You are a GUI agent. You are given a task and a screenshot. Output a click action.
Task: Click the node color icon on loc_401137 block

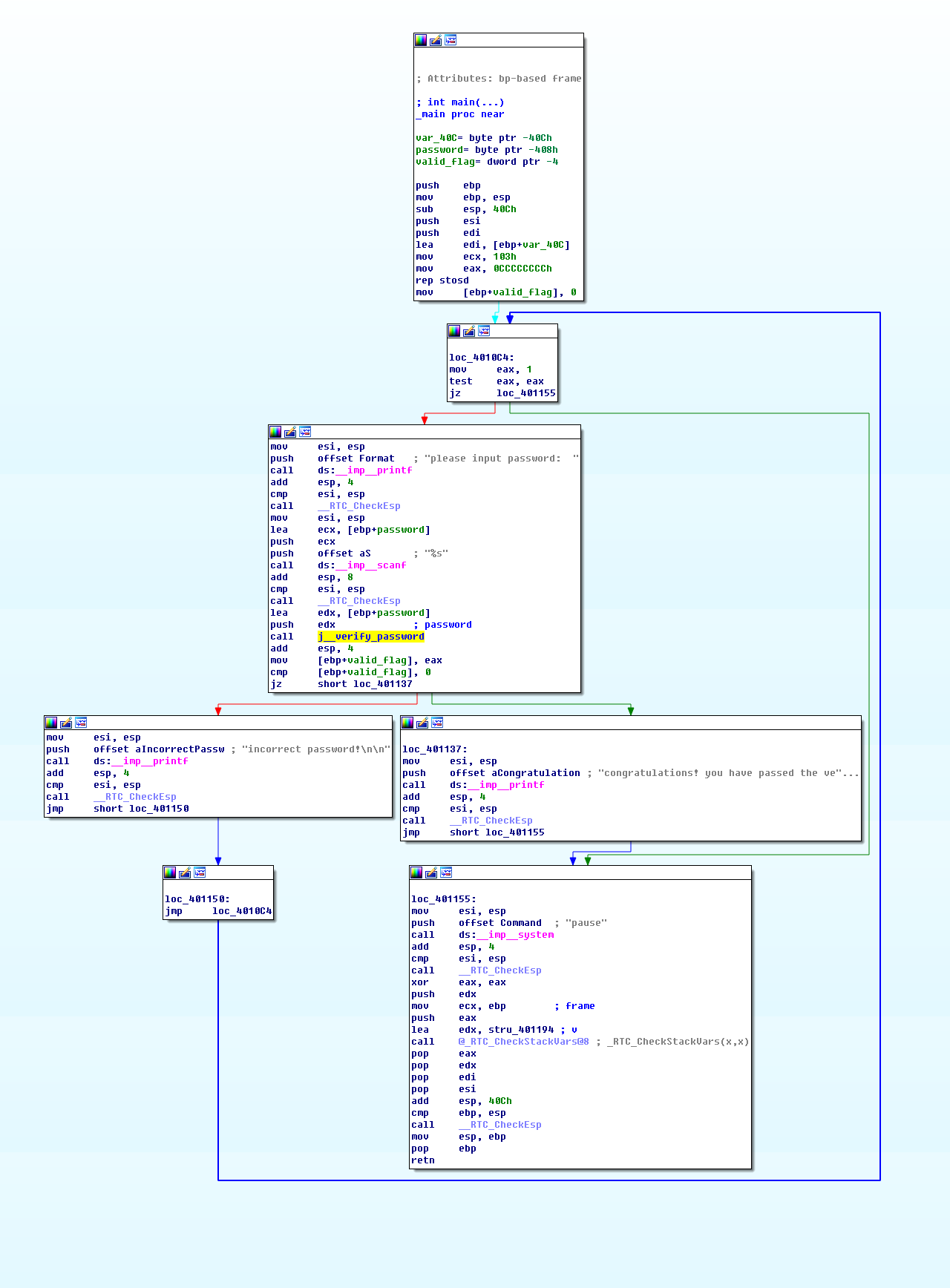[407, 723]
